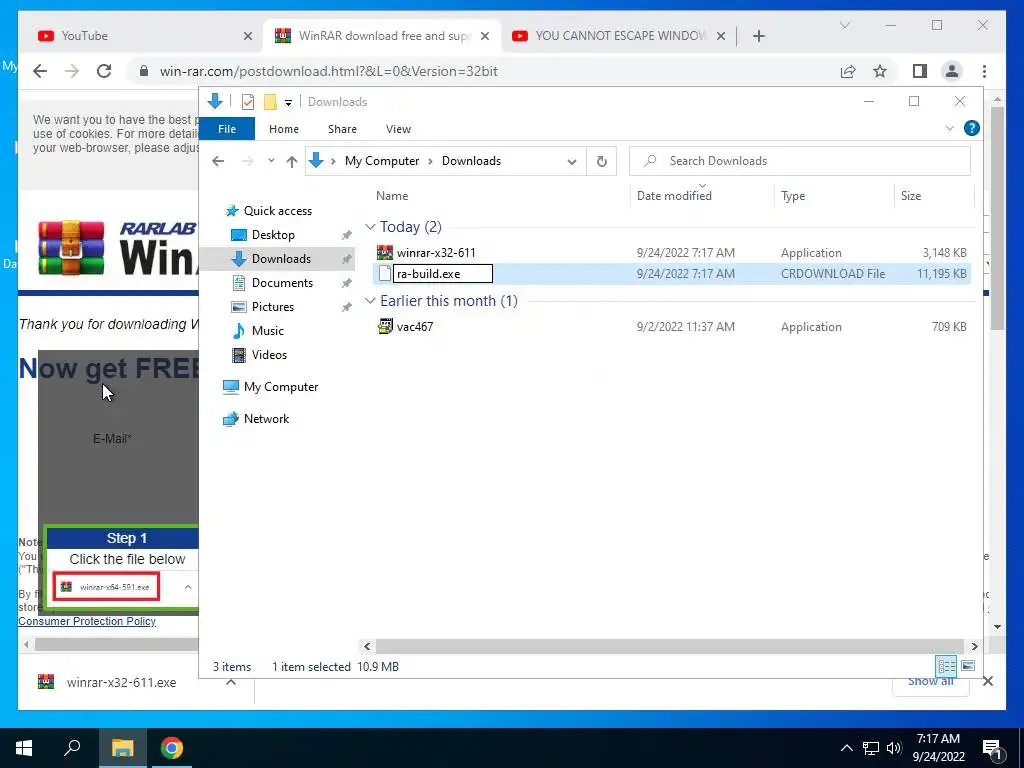Open Chrome tab search chevron
This screenshot has height=768, width=1024.
tap(844, 25)
